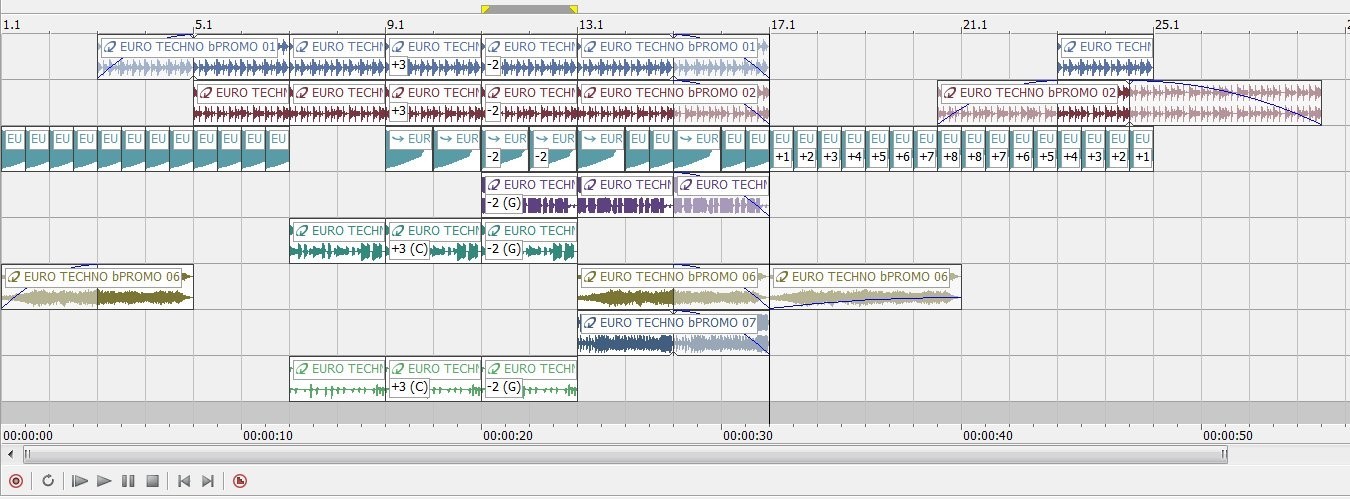Click the gray loop region bar above the ruler
This screenshot has height=499, width=1350.
point(529,9)
